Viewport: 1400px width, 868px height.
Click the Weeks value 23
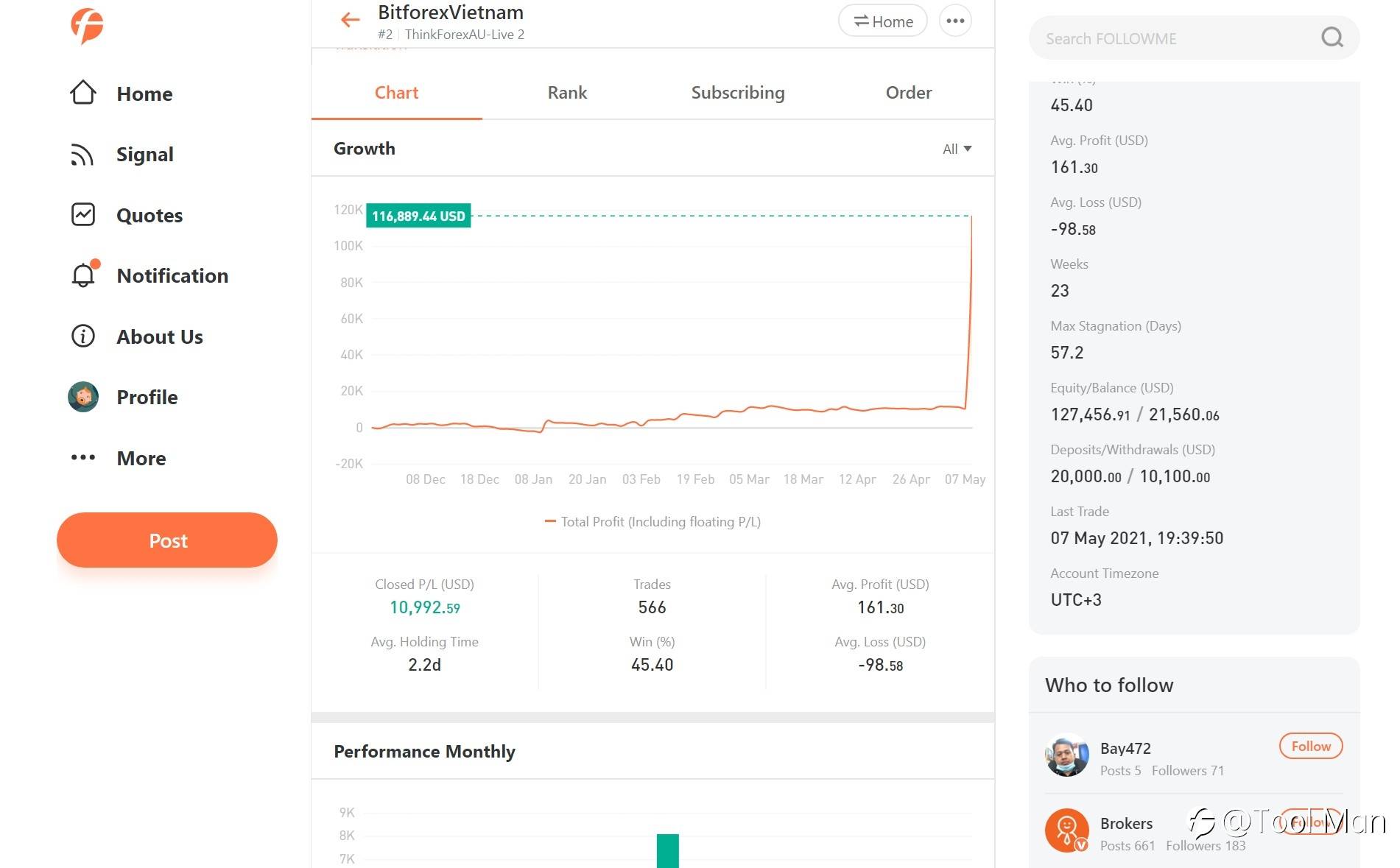tap(1060, 291)
